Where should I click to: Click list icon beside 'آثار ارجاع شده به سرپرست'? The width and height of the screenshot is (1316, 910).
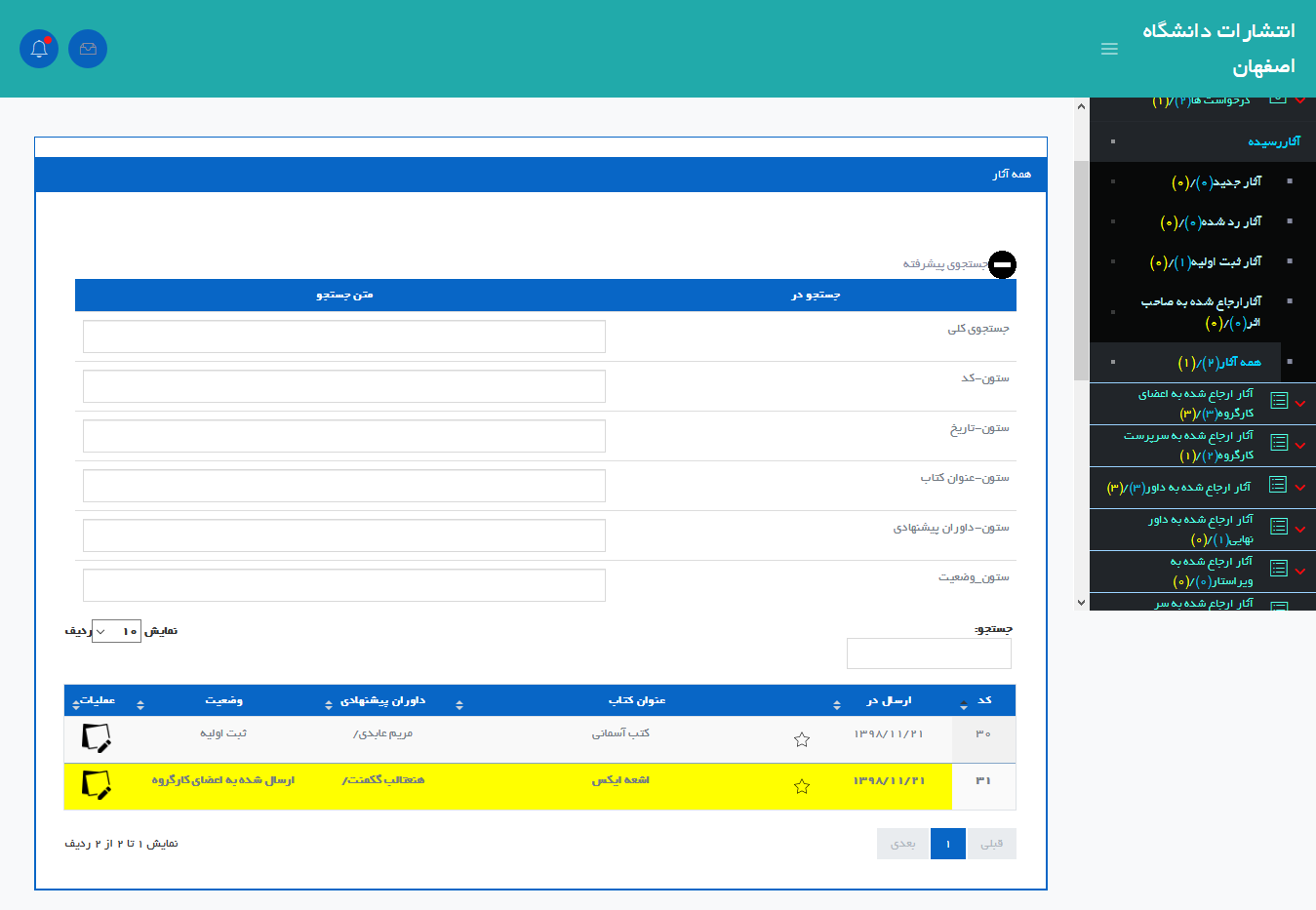click(x=1279, y=443)
